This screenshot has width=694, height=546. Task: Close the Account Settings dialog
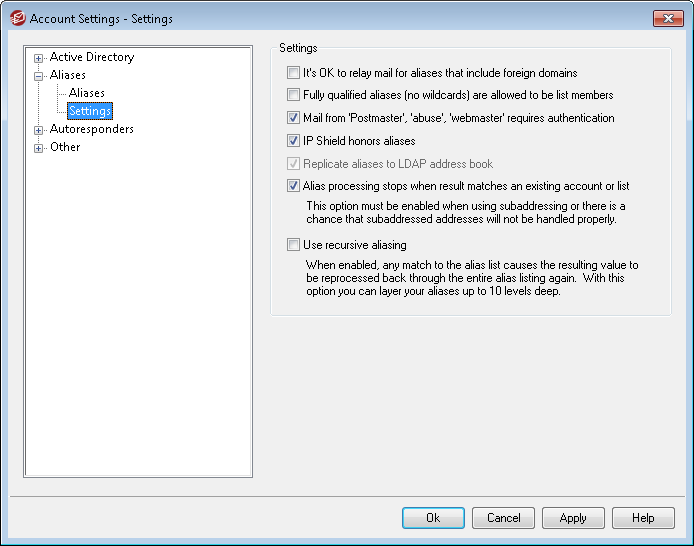click(x=667, y=18)
